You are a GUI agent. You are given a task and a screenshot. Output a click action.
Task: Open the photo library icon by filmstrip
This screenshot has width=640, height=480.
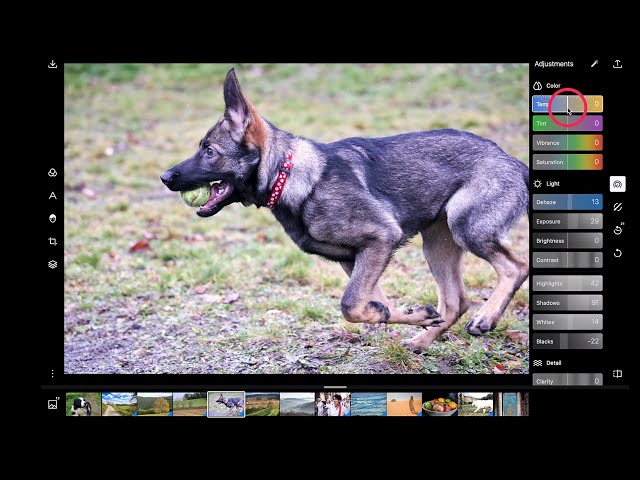53,404
